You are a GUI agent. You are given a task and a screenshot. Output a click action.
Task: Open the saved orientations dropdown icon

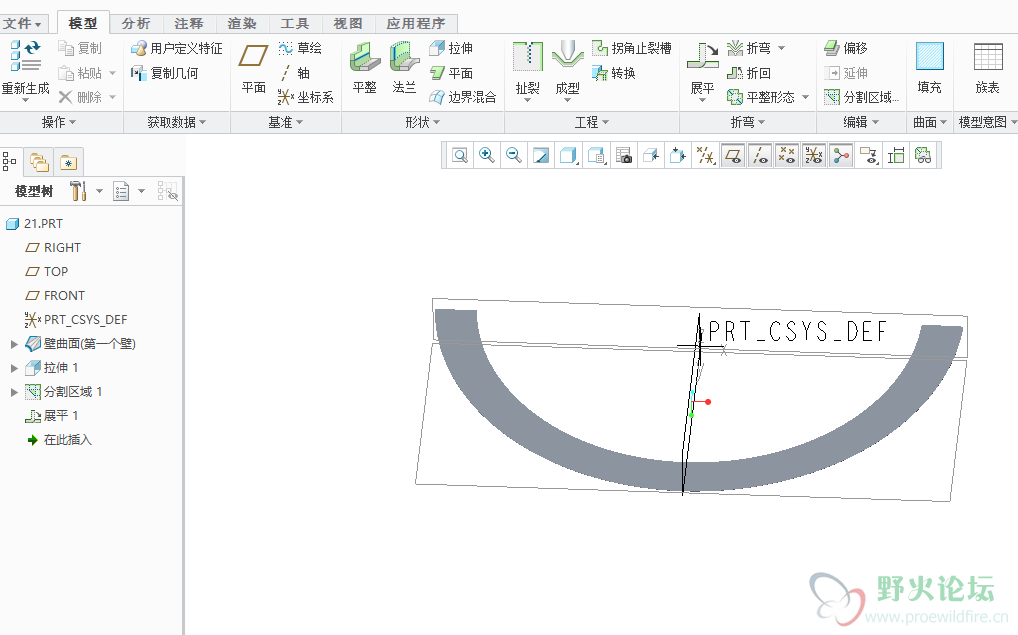click(x=596, y=156)
